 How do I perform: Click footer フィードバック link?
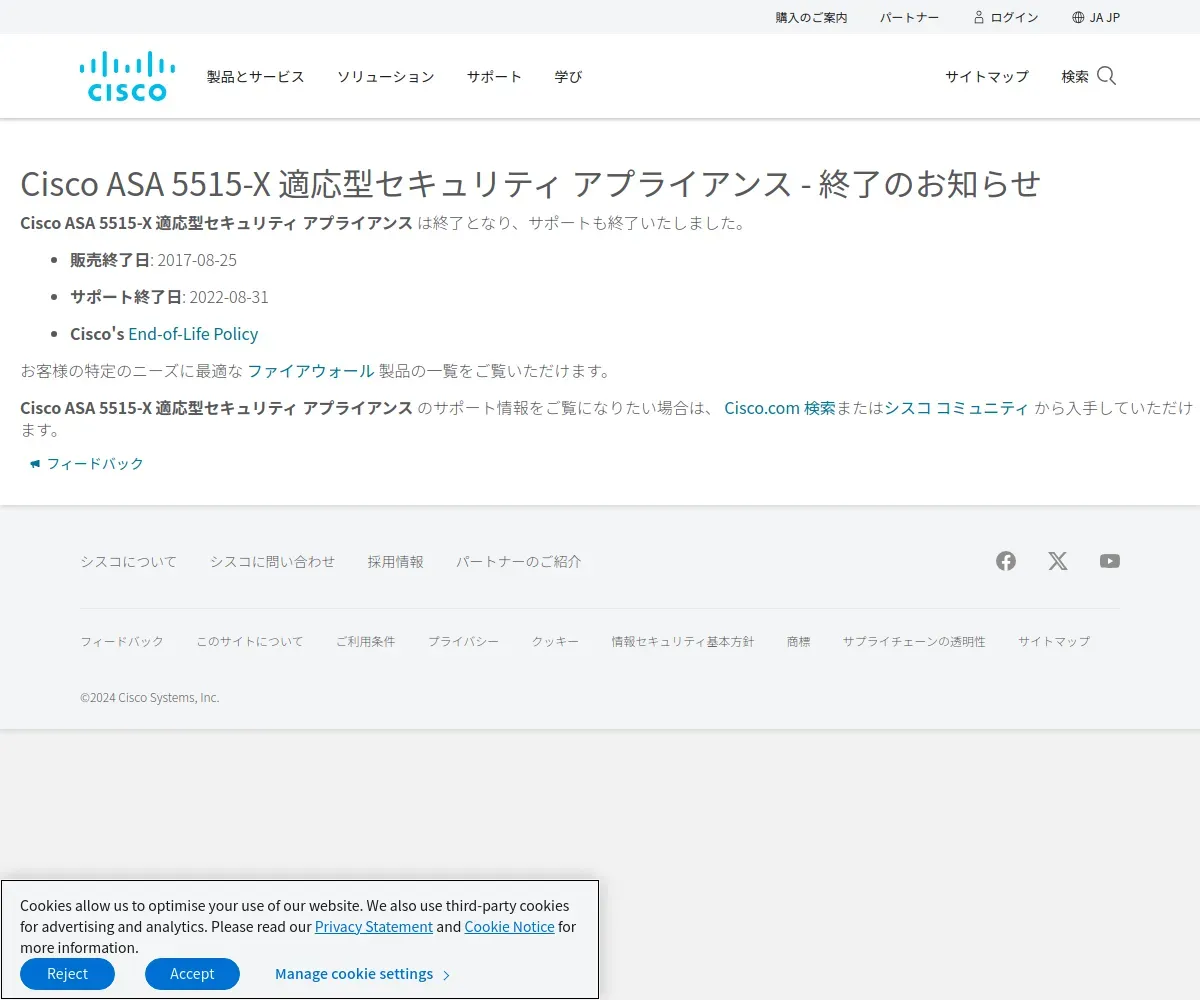pos(122,641)
